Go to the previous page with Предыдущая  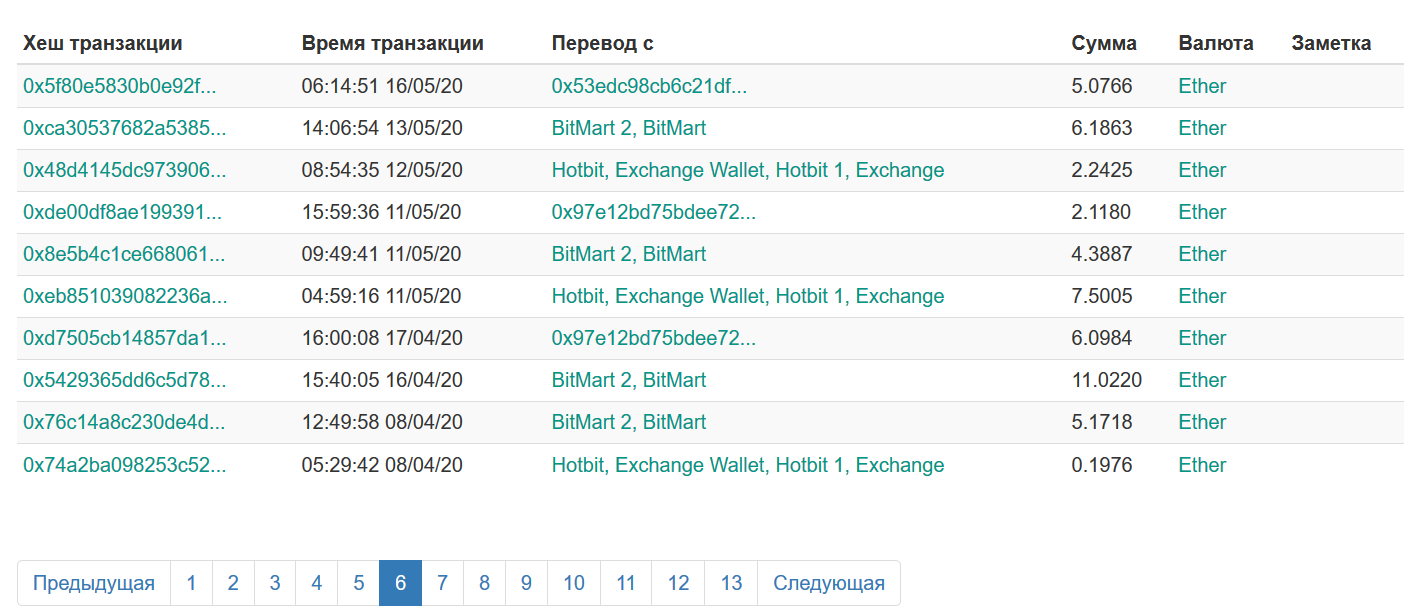coord(94,583)
